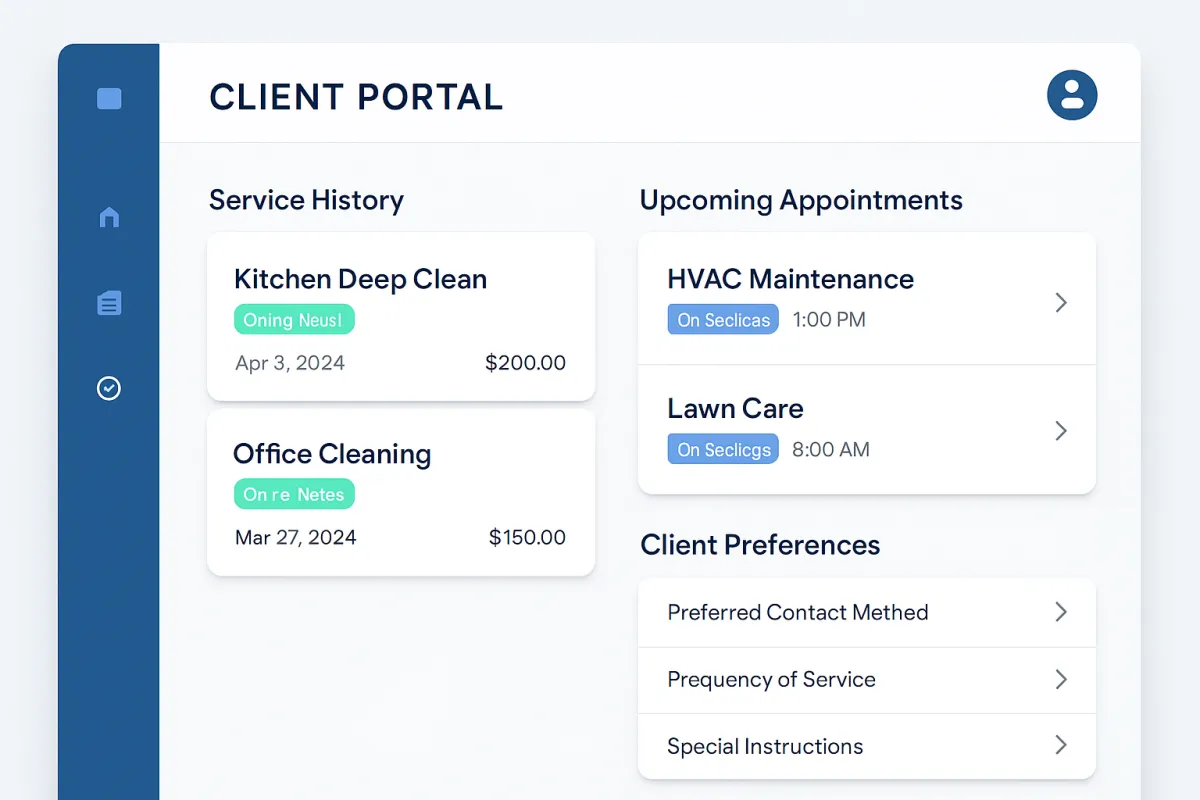Viewport: 1200px width, 800px height.
Task: Open the Kitchen Deep Clean card
Action: click(x=400, y=316)
